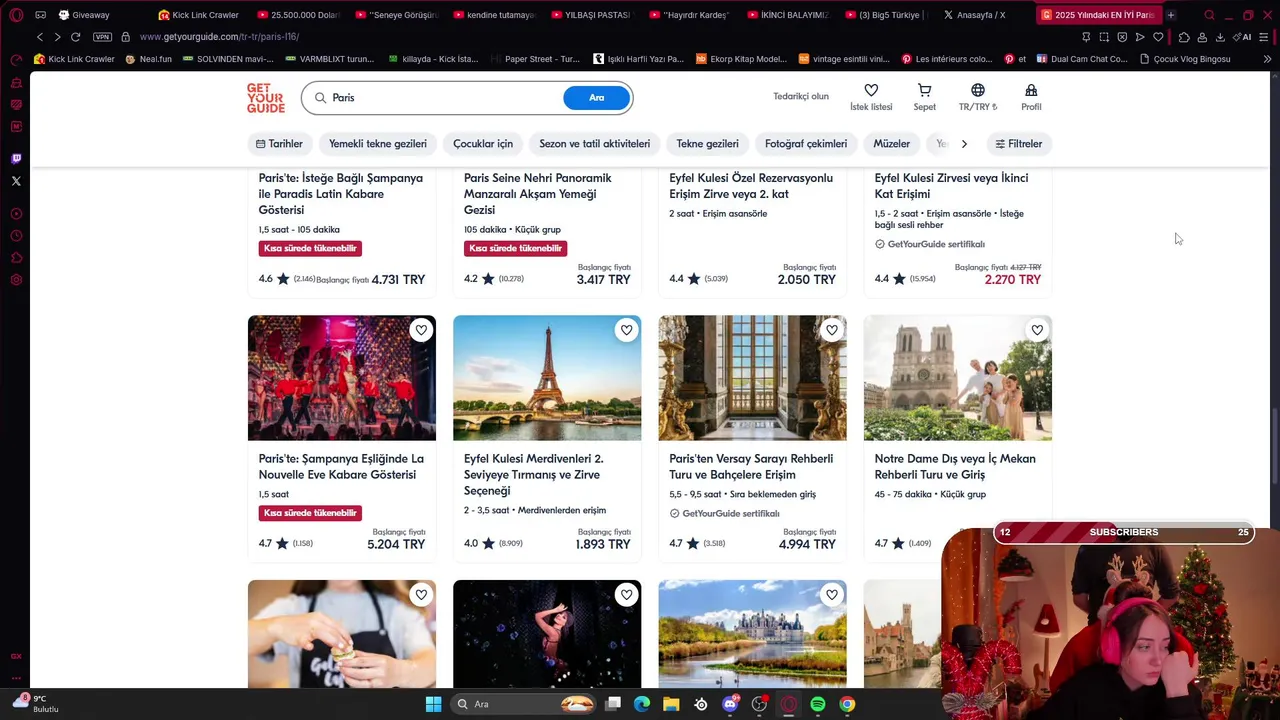This screenshot has width=1280, height=720.
Task: Favorite the Notre Dame tour heart
Action: [x=1037, y=330]
